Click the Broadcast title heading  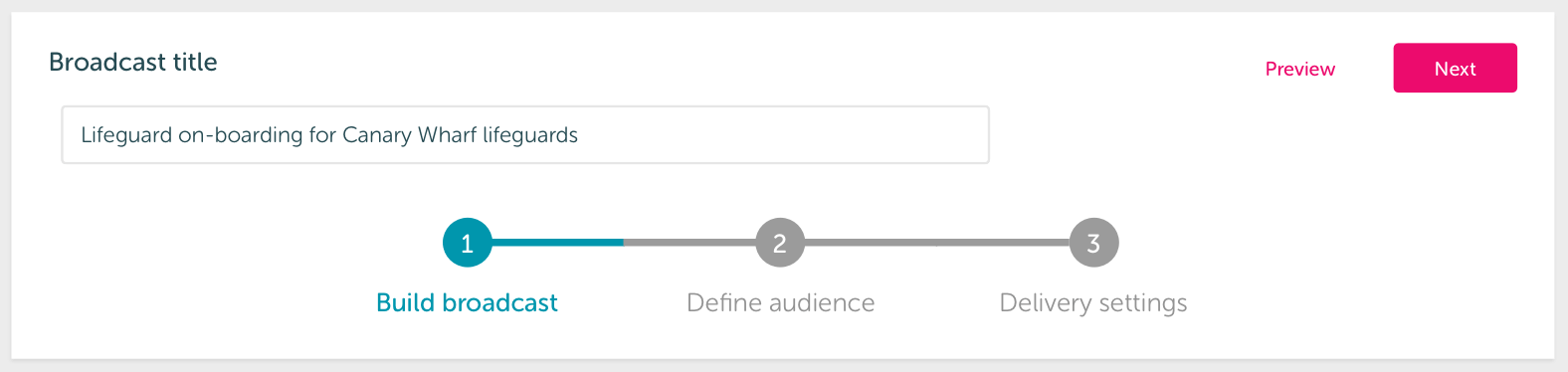[133, 62]
